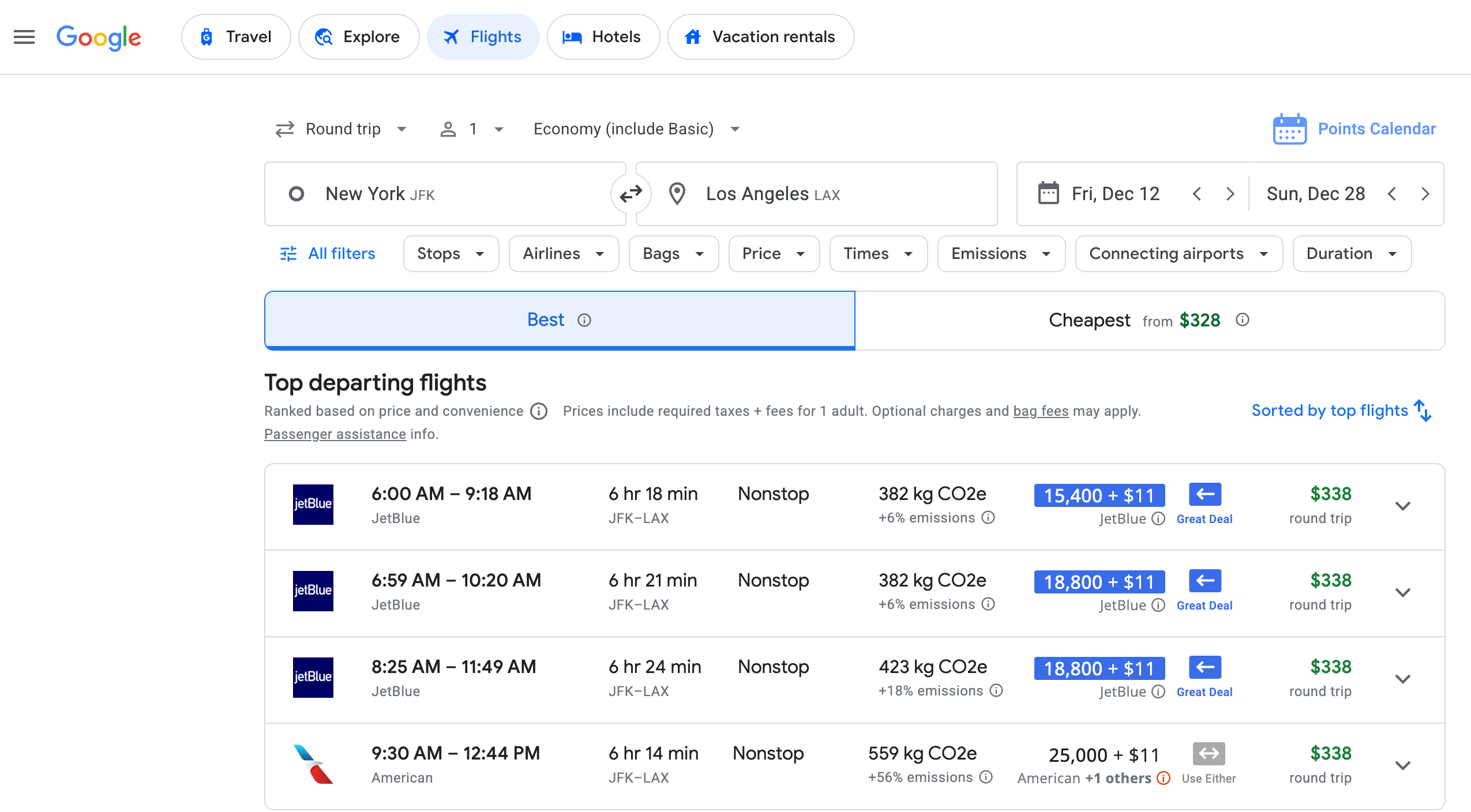Go to the Hotels tab
The height and width of the screenshot is (812, 1471).
click(603, 37)
